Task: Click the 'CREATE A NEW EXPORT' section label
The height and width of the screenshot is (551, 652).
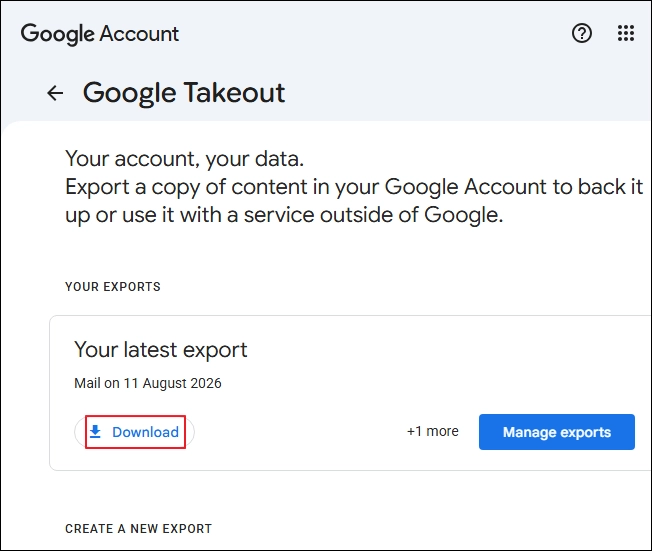Action: click(x=138, y=529)
